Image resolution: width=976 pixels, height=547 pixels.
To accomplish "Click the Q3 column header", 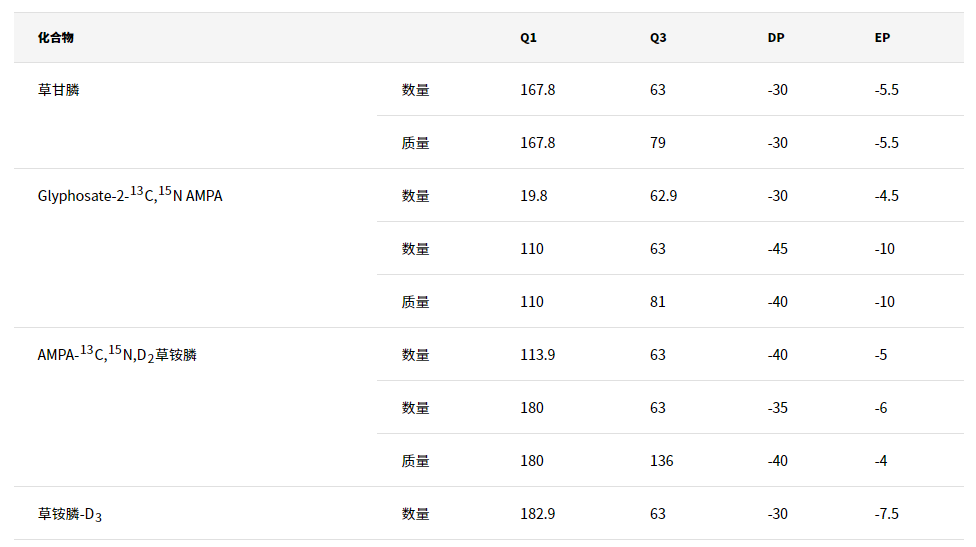I will coord(658,38).
